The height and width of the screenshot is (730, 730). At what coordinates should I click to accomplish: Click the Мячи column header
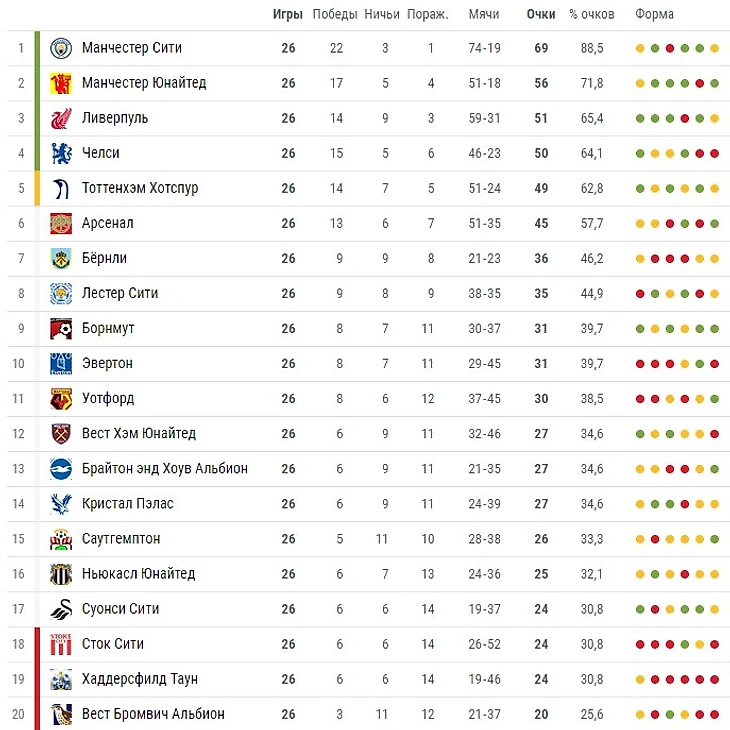click(x=484, y=15)
